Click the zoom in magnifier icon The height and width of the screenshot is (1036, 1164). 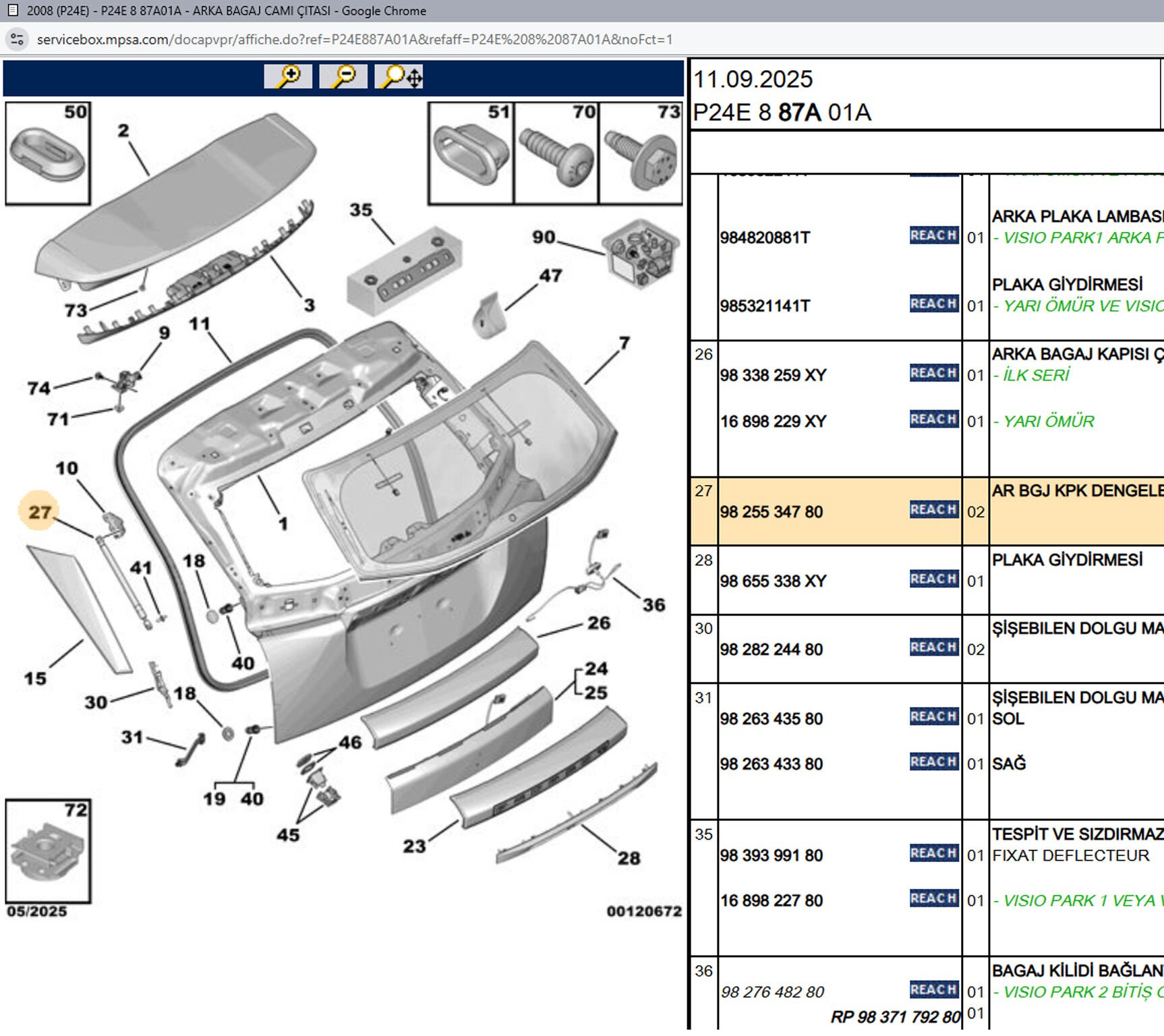[288, 76]
